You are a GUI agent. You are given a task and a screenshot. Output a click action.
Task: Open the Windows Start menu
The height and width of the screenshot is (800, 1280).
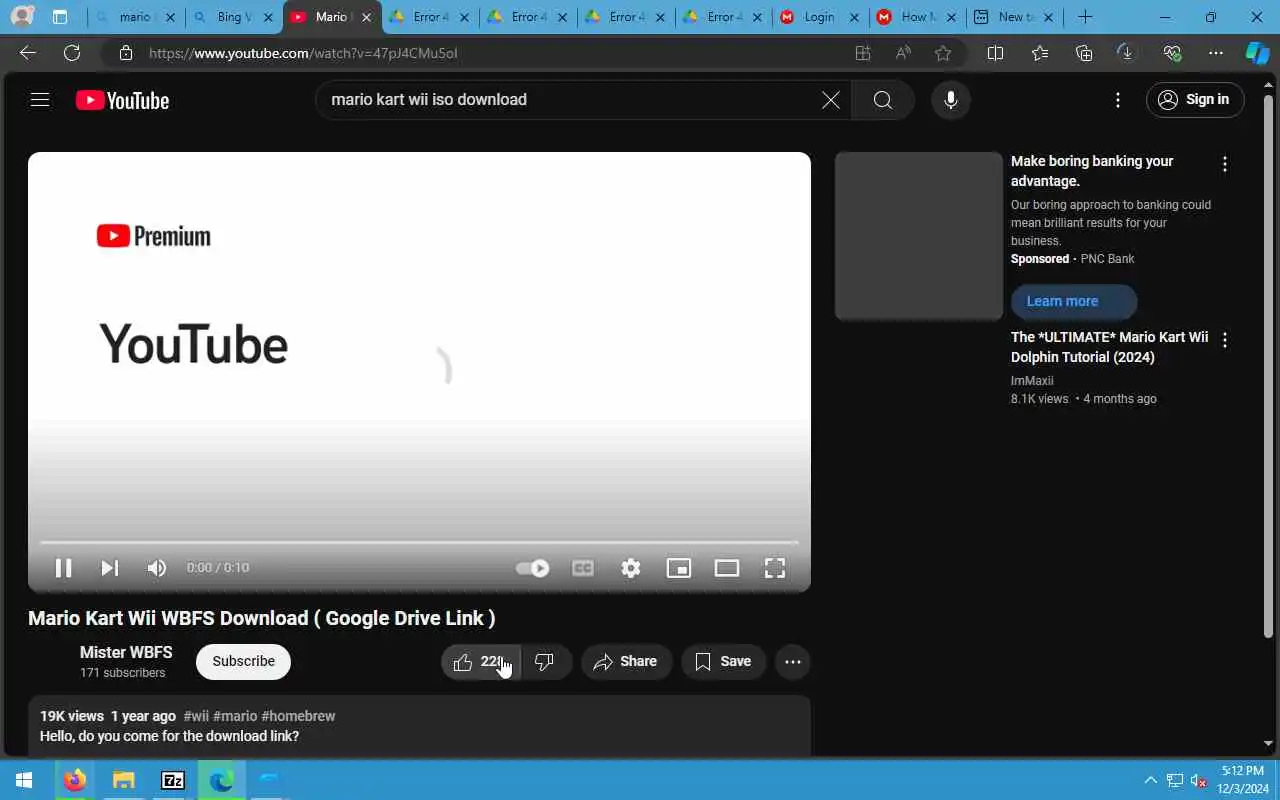[x=24, y=780]
